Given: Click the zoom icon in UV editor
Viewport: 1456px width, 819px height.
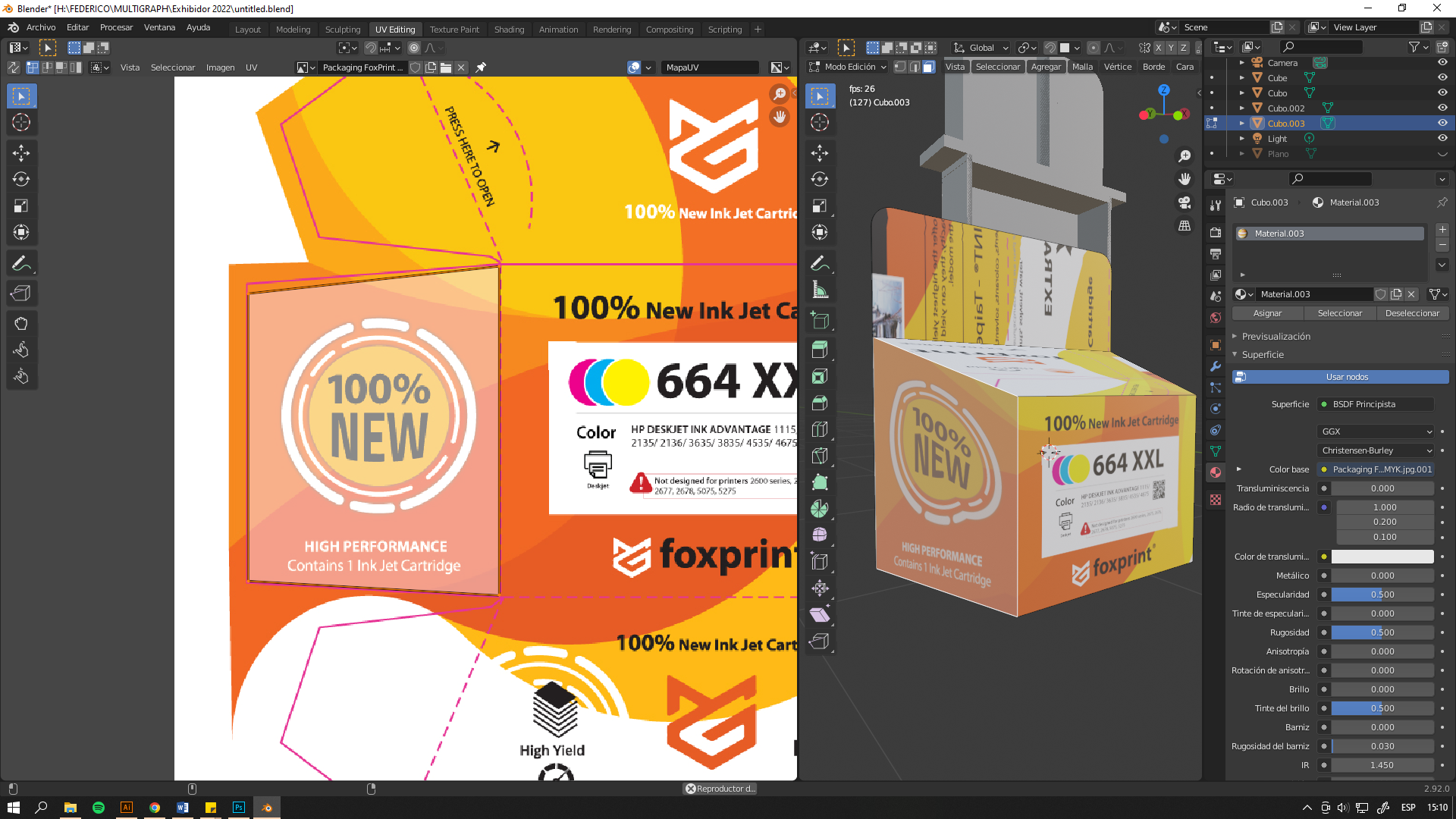Looking at the screenshot, I should 780,93.
